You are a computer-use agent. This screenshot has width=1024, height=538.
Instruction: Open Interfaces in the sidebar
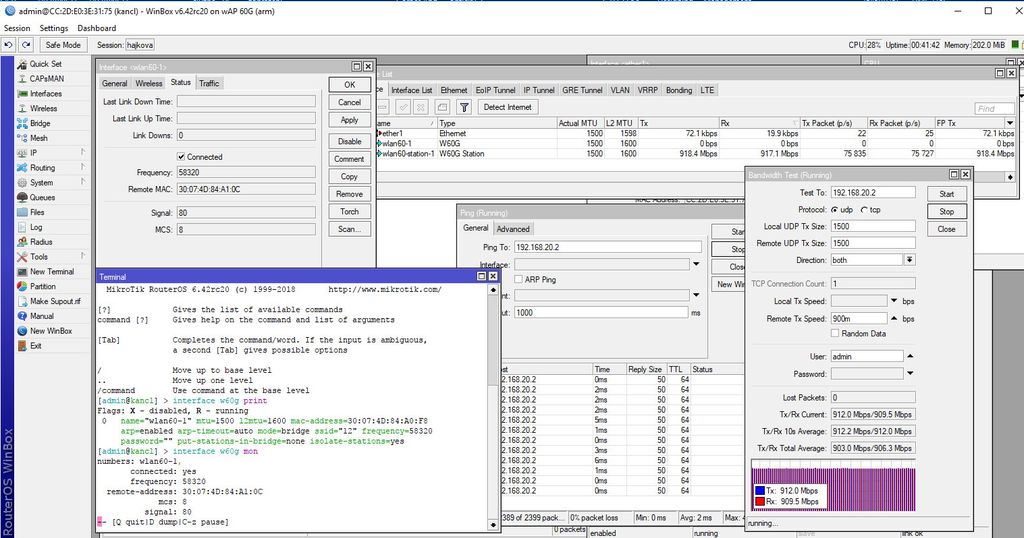[x=45, y=93]
